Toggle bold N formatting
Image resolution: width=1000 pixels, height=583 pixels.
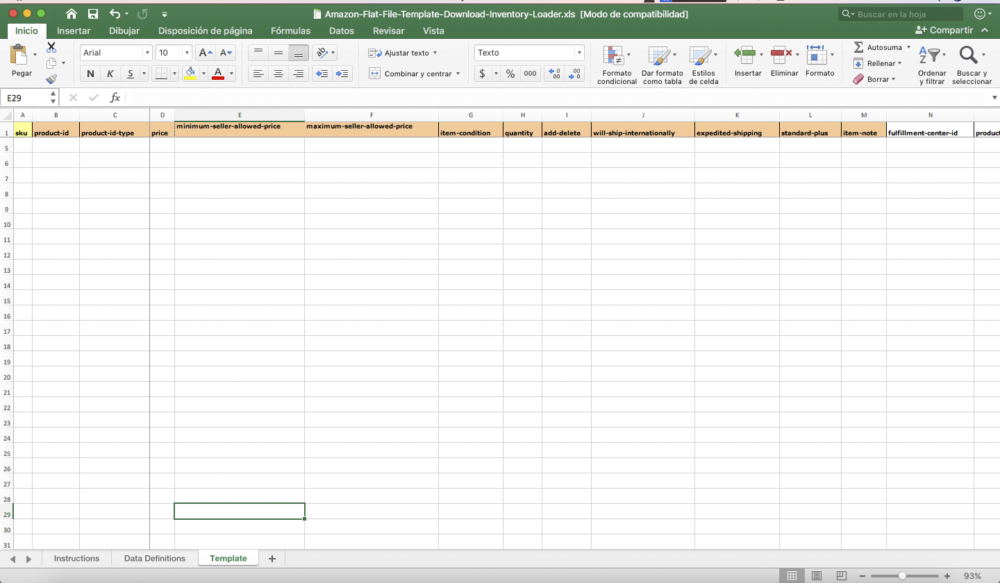90,73
